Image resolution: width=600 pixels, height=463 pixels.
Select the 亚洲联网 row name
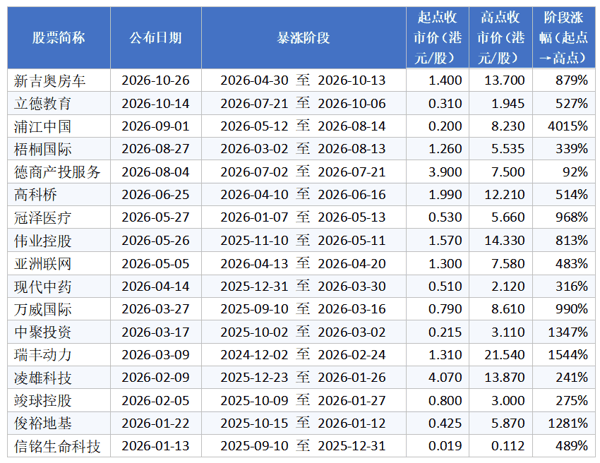42,264
